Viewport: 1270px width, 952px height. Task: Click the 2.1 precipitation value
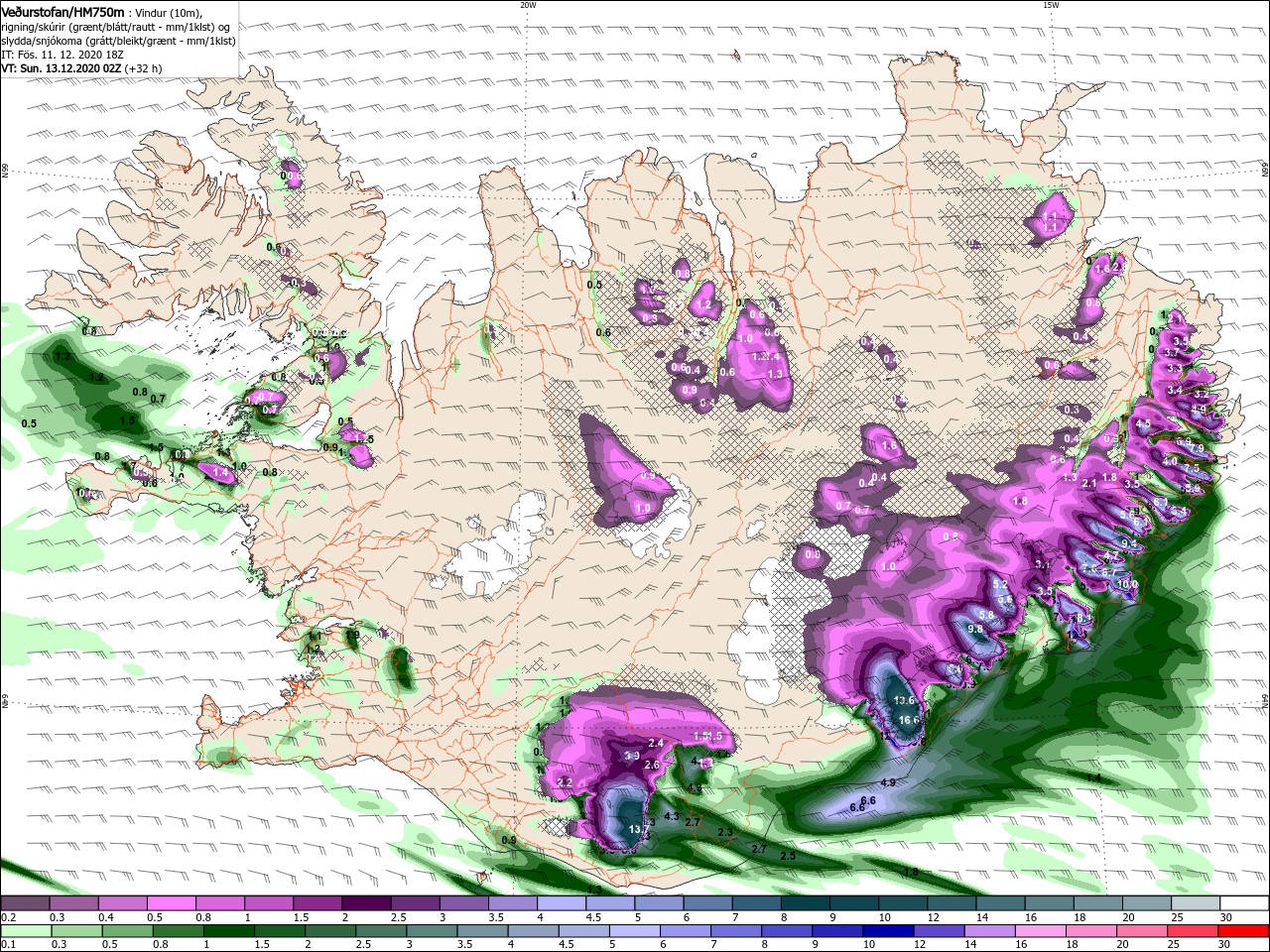click(x=1088, y=483)
